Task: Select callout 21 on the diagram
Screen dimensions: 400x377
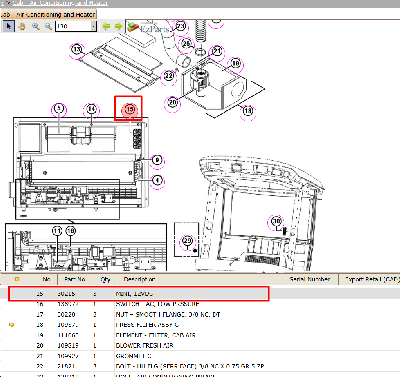Action: [x=217, y=51]
